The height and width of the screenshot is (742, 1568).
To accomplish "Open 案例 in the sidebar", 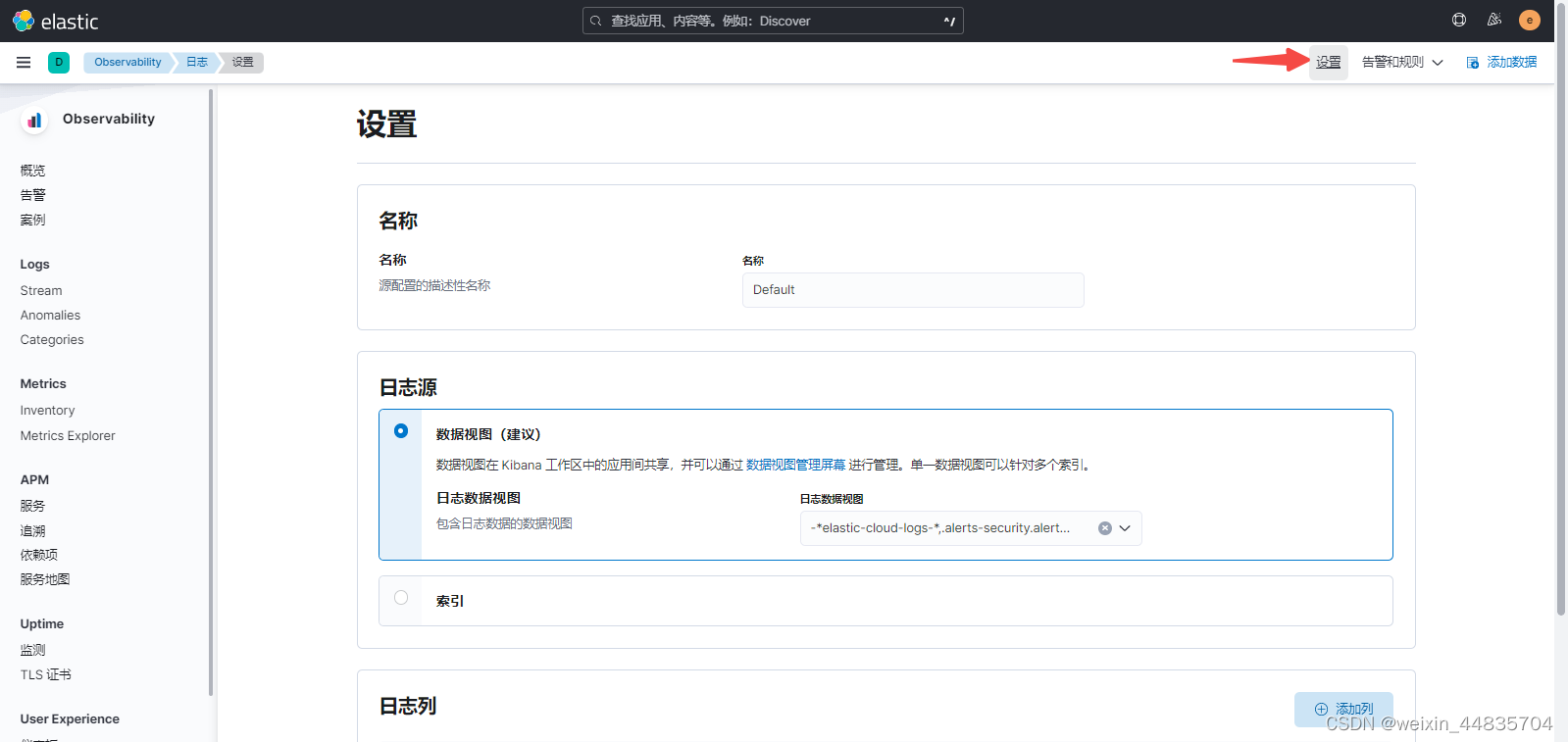I will (32, 220).
